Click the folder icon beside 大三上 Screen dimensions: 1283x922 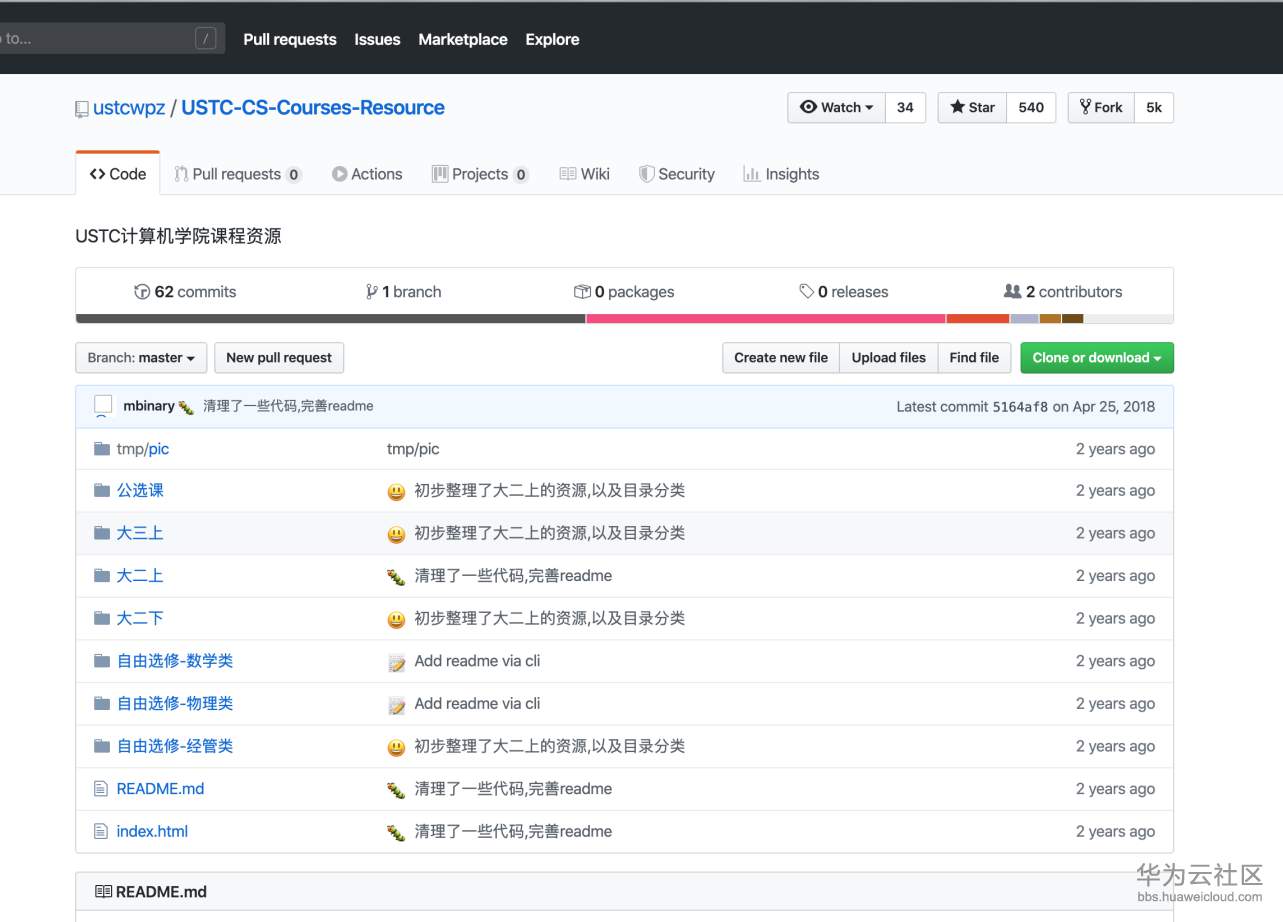(x=101, y=533)
